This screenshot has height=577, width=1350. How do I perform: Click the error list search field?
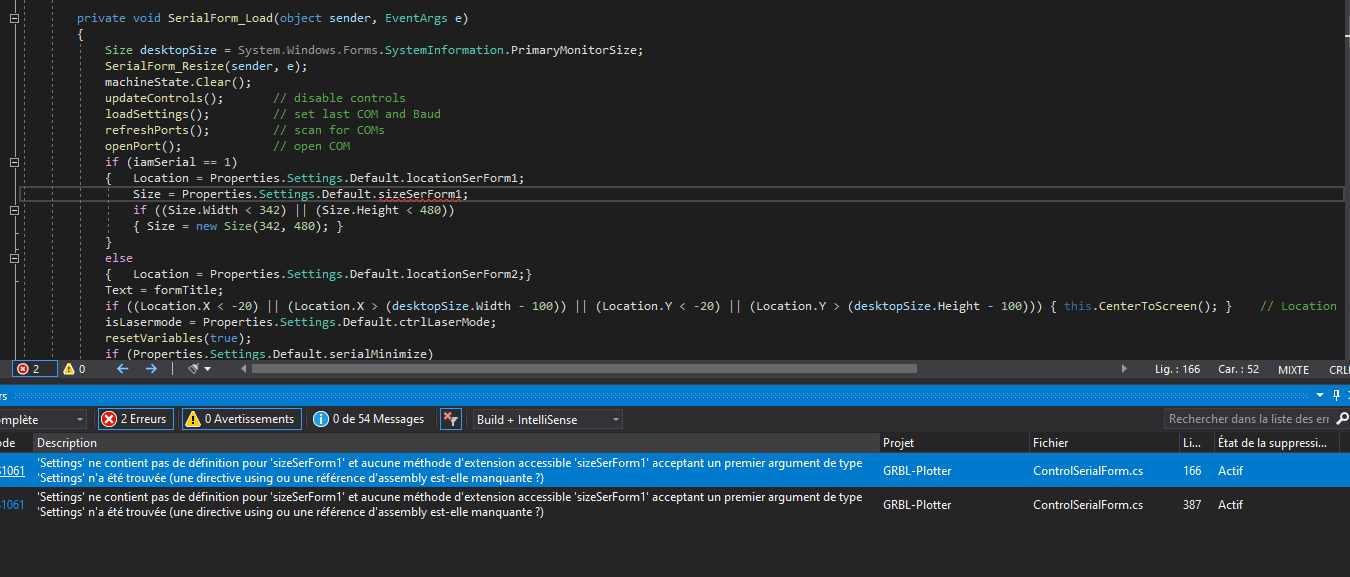coord(1248,419)
